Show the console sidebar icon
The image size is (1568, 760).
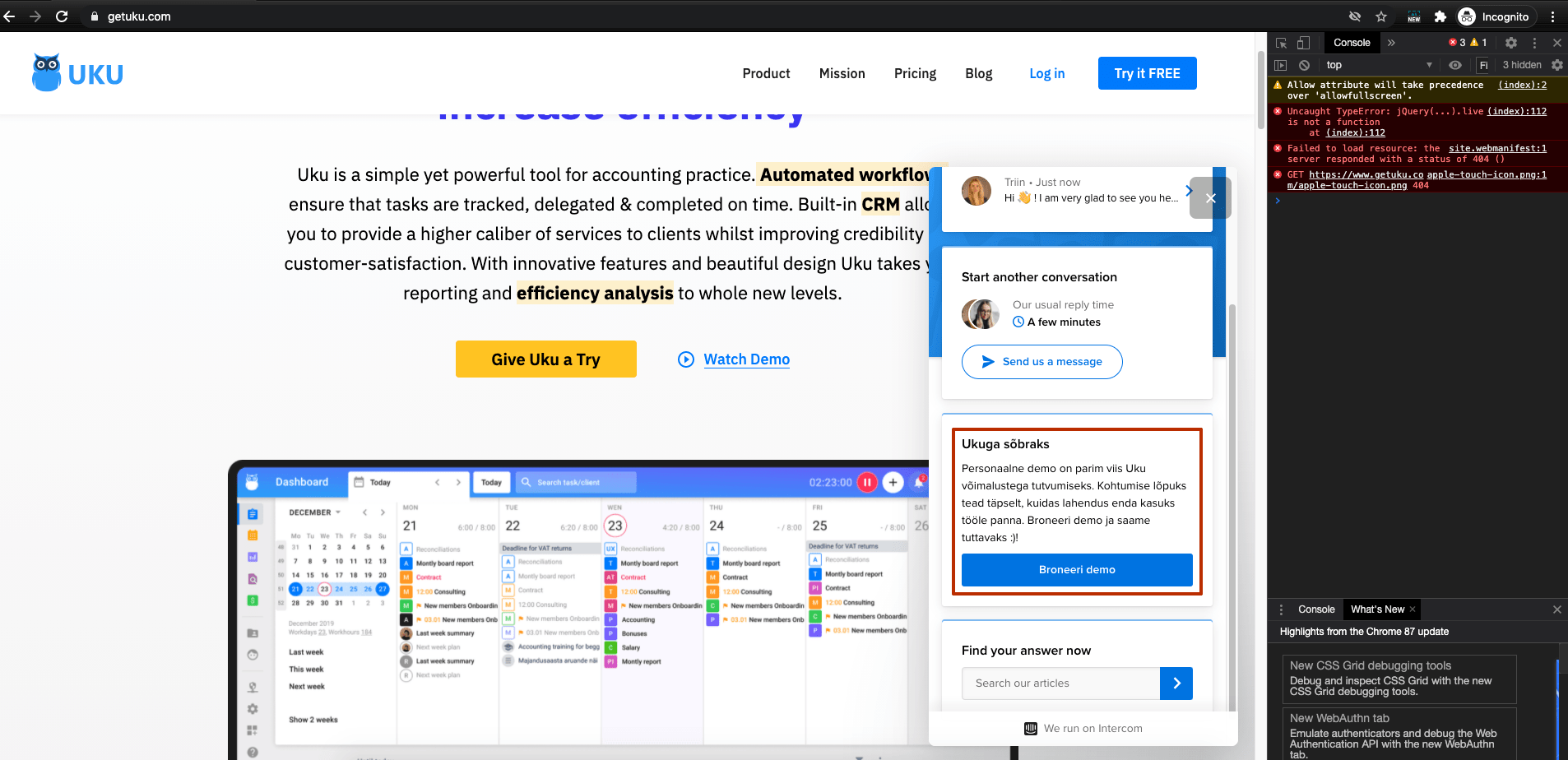(x=1280, y=65)
